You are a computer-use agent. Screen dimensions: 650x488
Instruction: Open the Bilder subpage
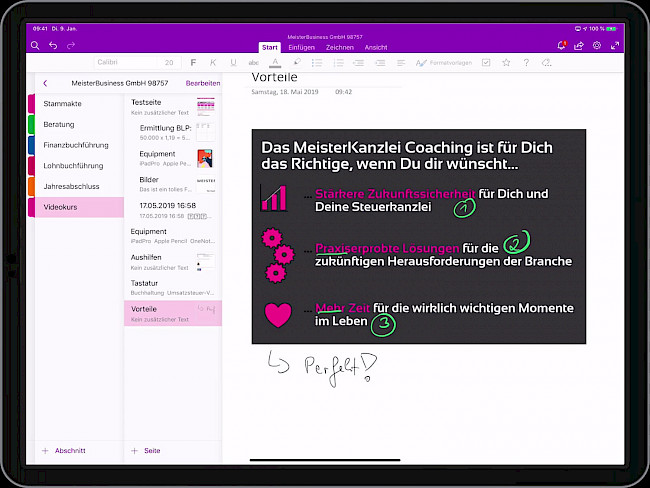coord(173,184)
